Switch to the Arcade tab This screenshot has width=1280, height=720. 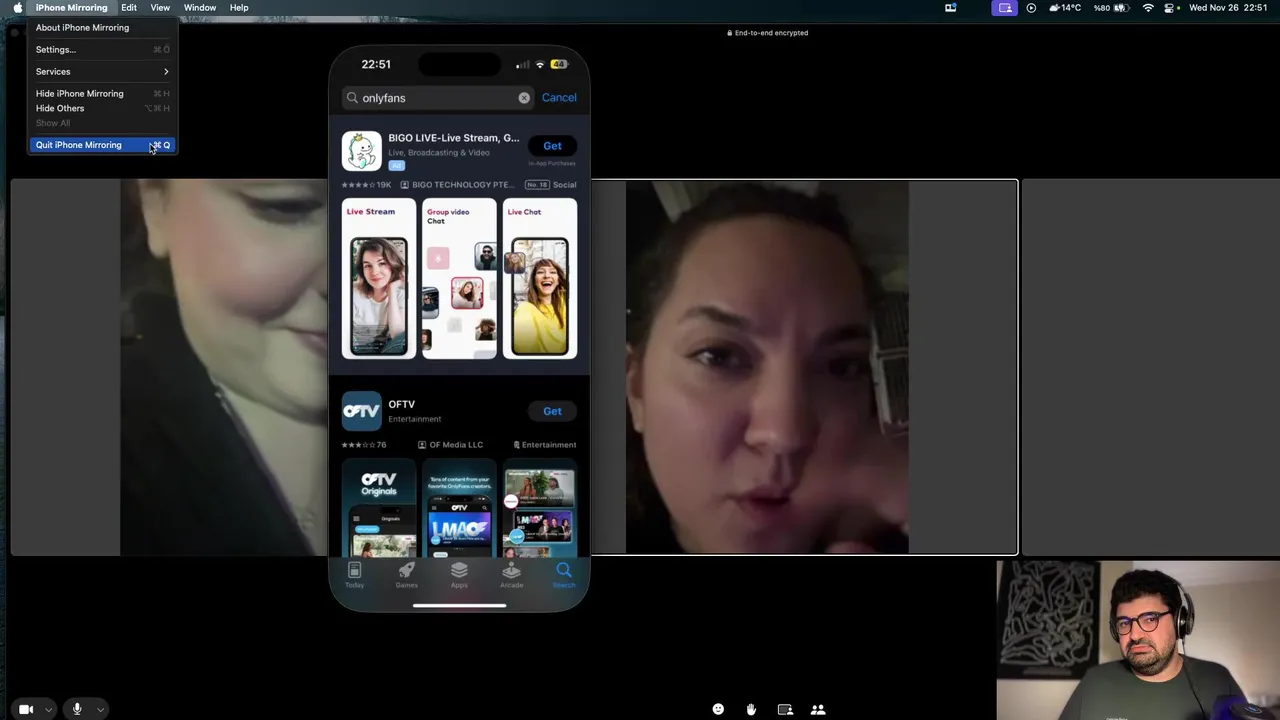pyautogui.click(x=511, y=575)
